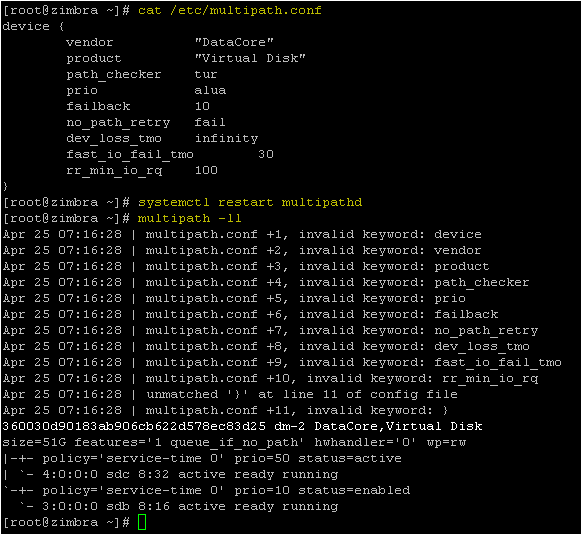Viewport: 582px width, 535px height.
Task: Click the 'dm-2' device name
Action: [x=290, y=426]
